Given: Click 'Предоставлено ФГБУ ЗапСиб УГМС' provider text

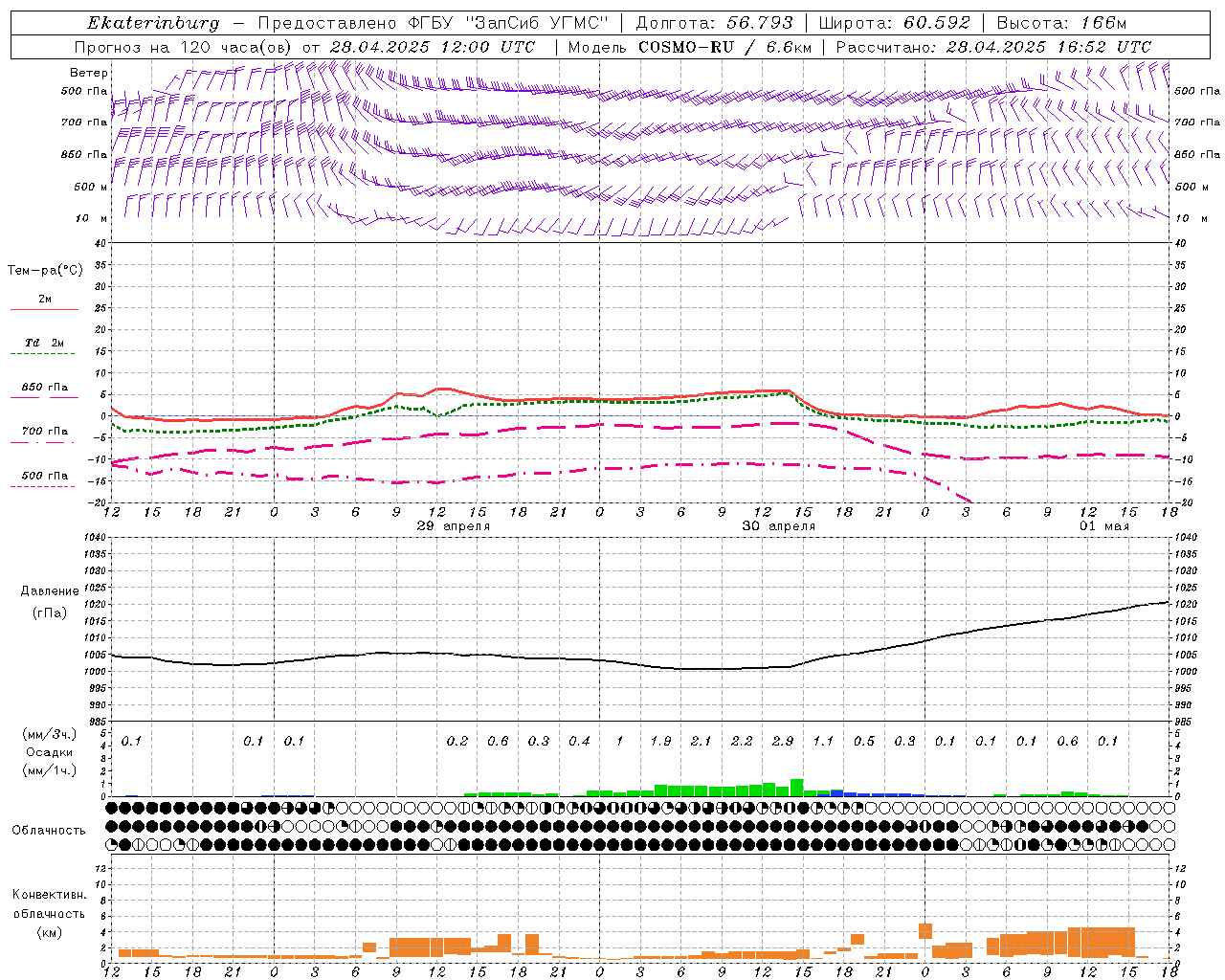Looking at the screenshot, I should click(x=434, y=23).
